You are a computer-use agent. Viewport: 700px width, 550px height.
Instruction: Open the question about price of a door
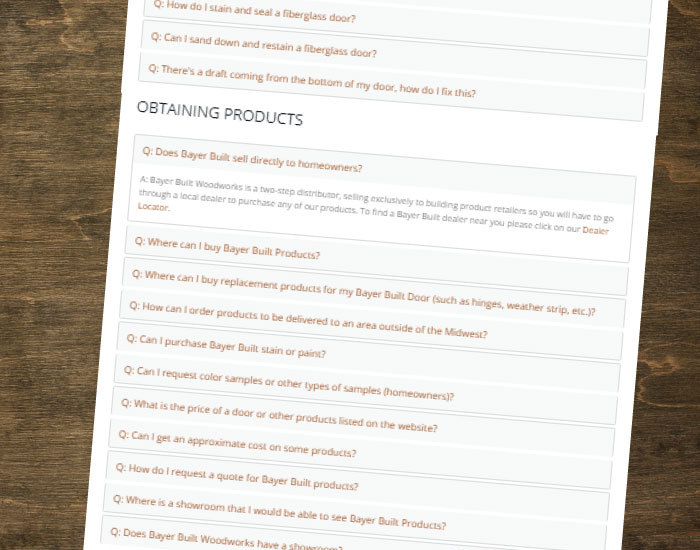click(279, 416)
